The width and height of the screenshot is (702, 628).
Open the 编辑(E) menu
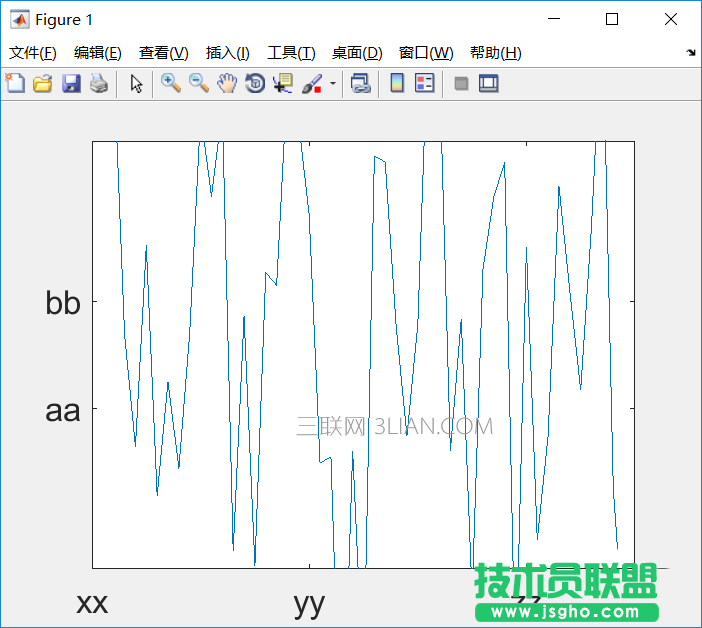pyautogui.click(x=98, y=53)
